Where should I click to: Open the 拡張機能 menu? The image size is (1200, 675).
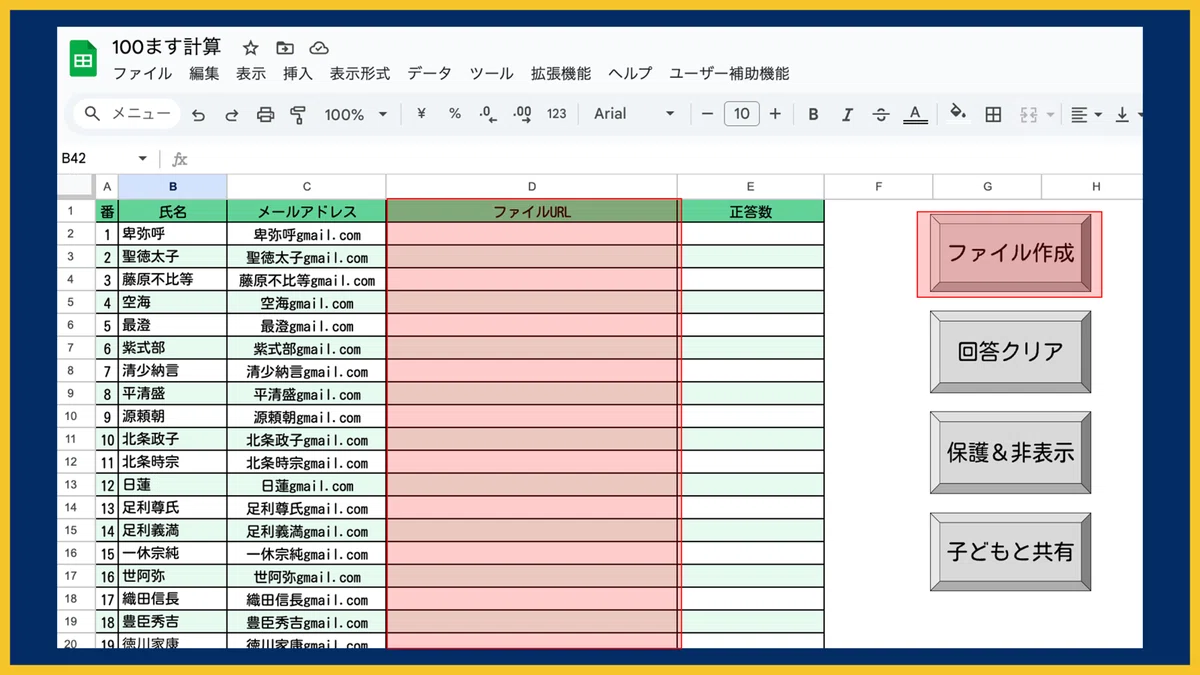pyautogui.click(x=561, y=73)
